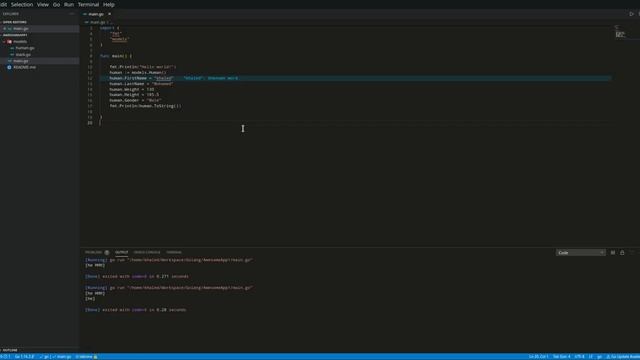
Task: Open the Terminal menu
Action: tap(88, 4)
